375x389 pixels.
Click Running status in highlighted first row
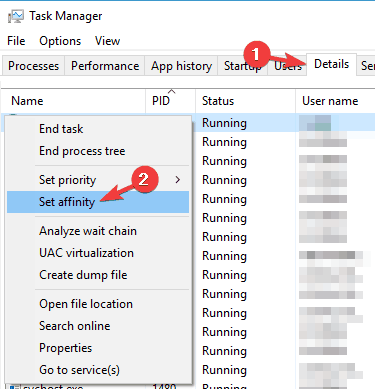pos(224,123)
